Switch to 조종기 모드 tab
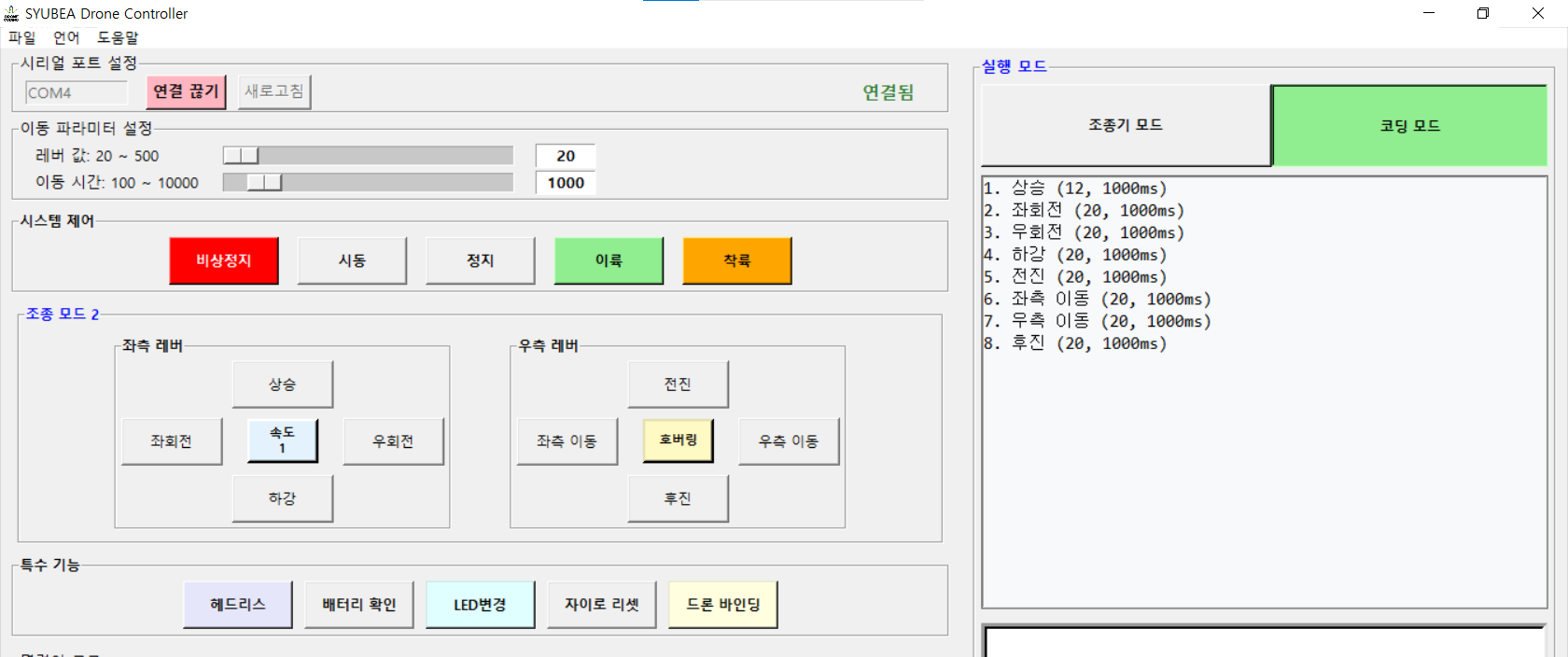The height and width of the screenshot is (657, 1568). [x=1126, y=125]
